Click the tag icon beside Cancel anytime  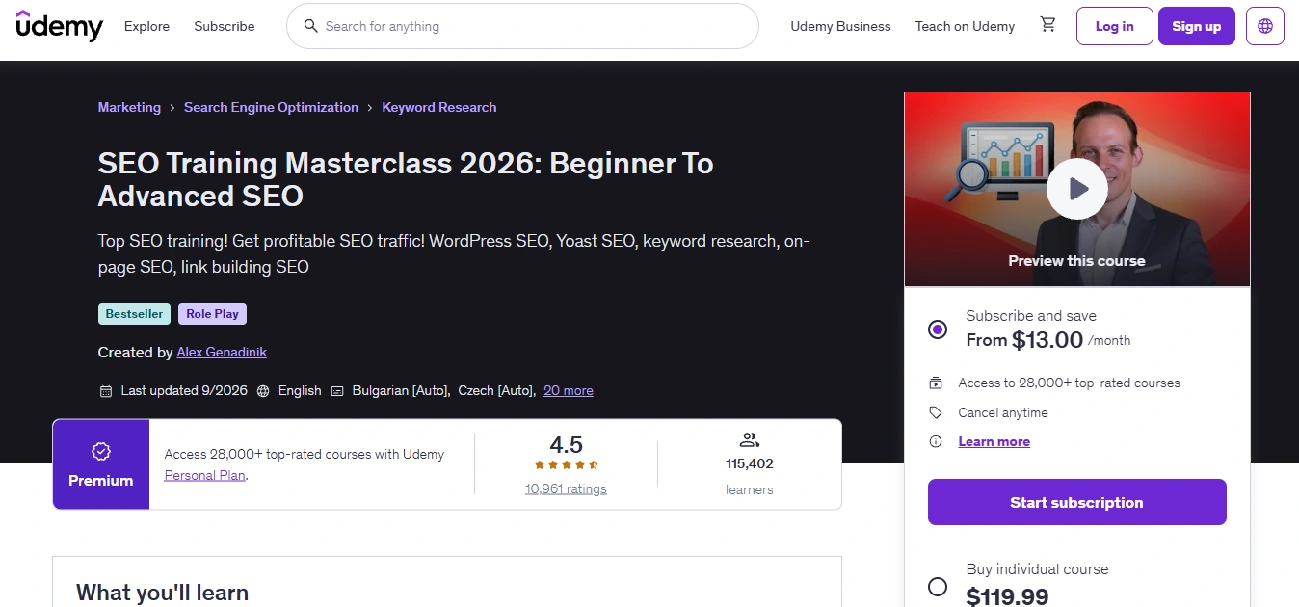936,413
